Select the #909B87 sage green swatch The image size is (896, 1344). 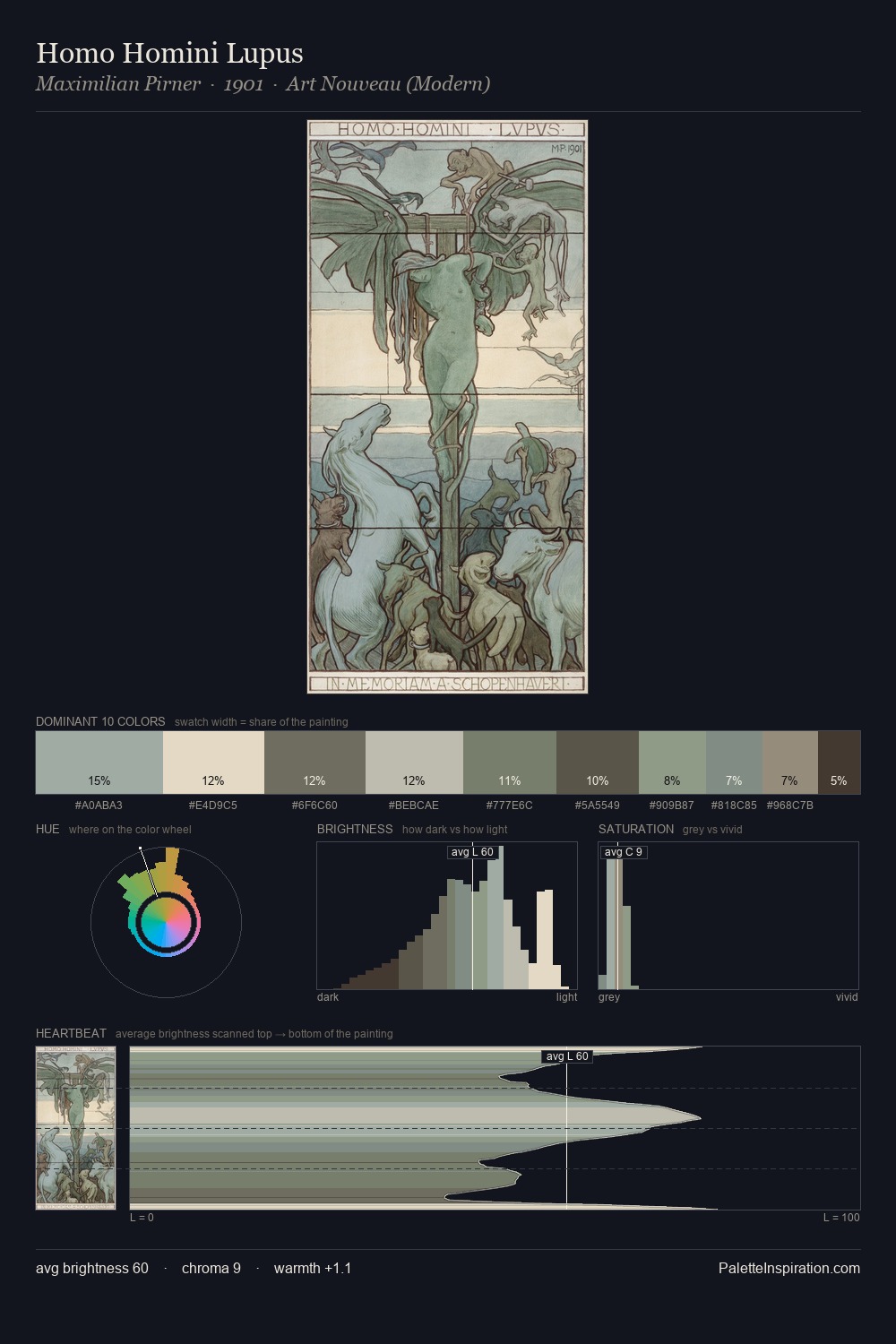[x=672, y=762]
